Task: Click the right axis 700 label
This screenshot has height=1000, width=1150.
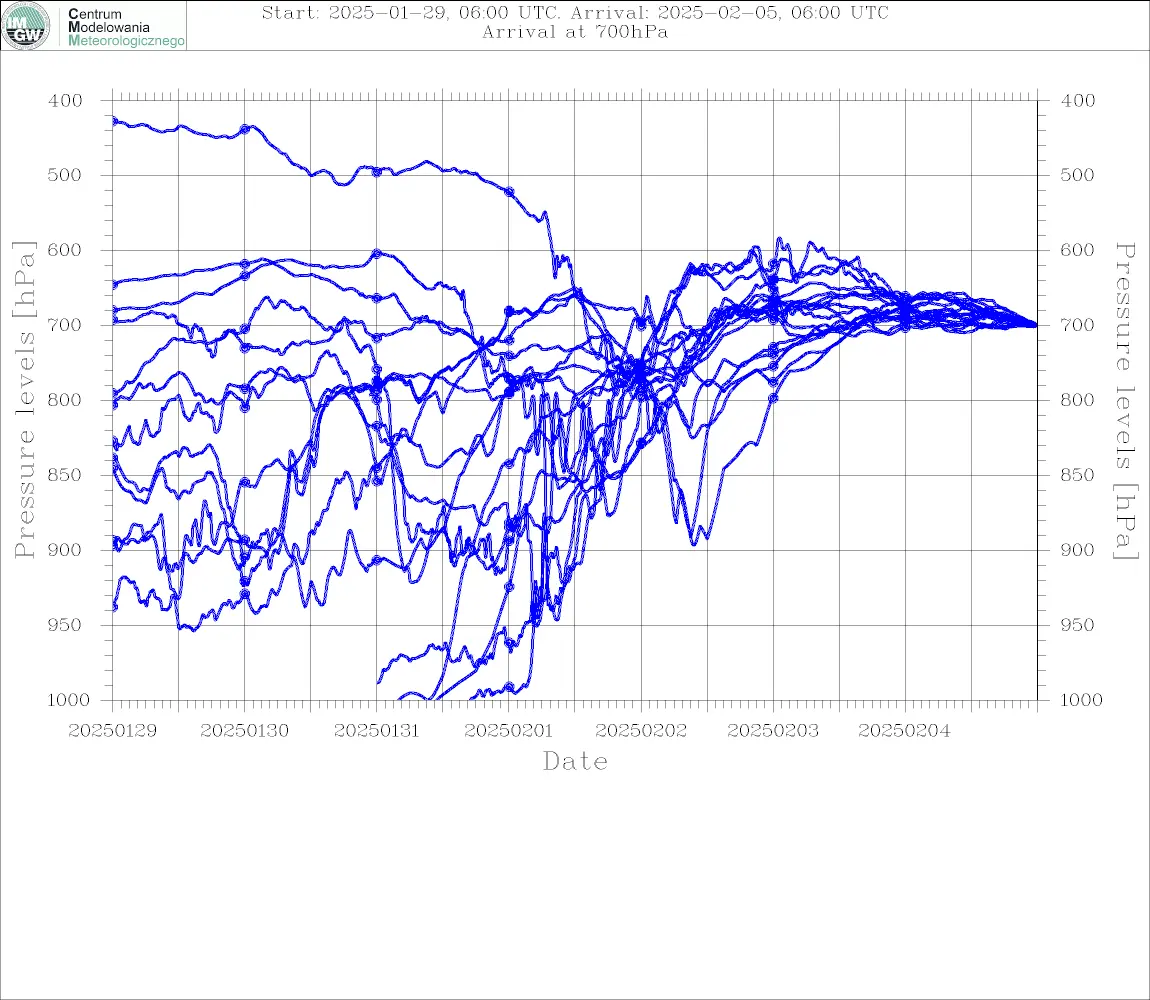Action: [x=1078, y=325]
